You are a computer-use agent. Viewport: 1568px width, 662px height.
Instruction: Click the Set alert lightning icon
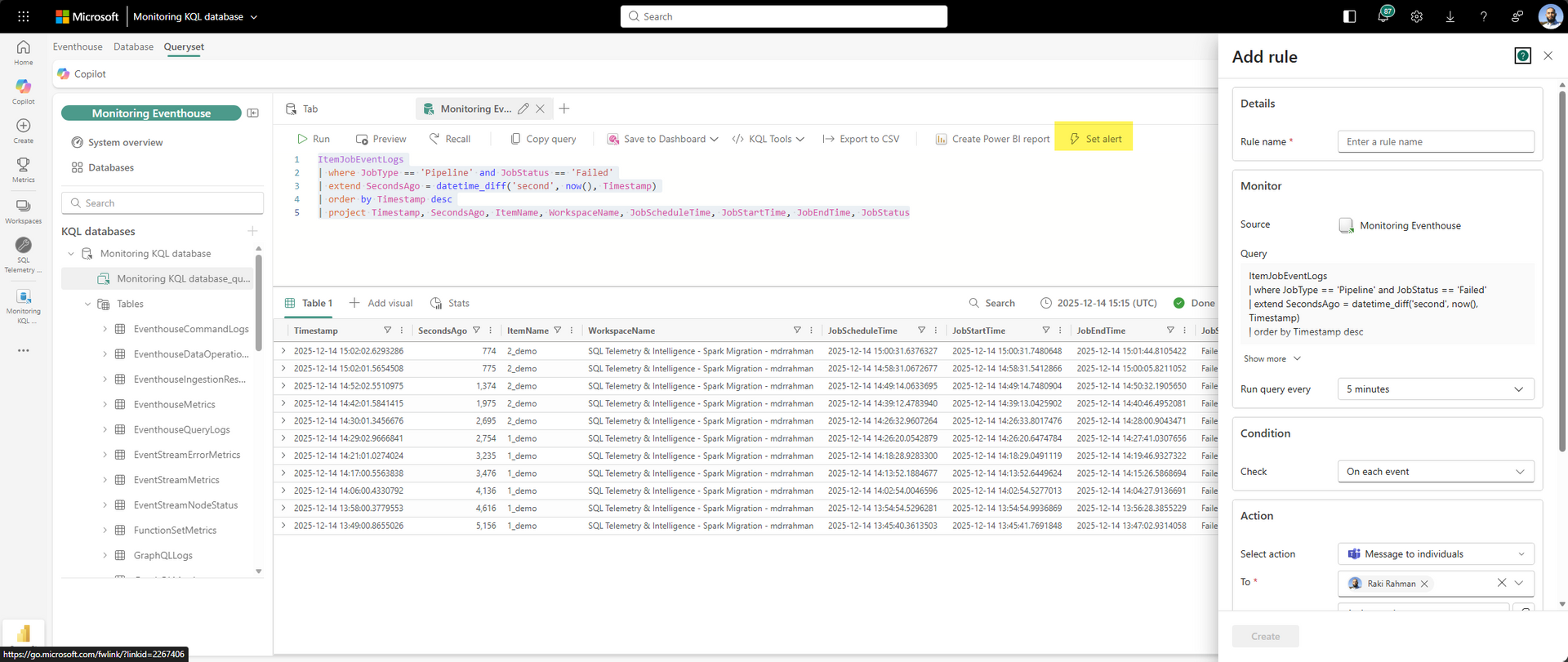[1075, 139]
